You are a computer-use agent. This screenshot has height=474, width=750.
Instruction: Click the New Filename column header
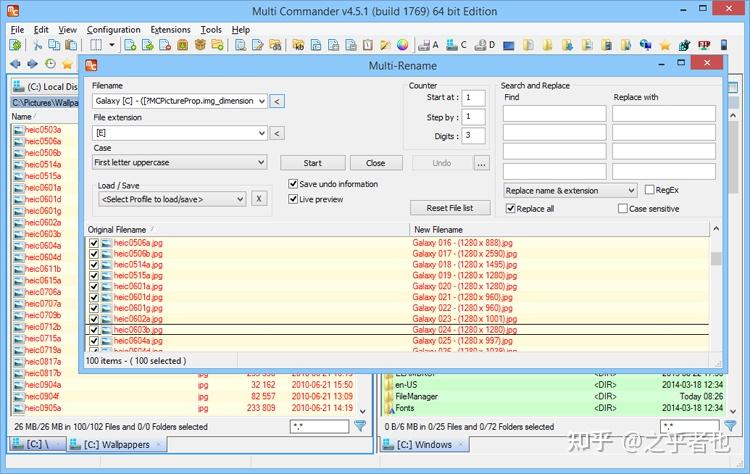[x=559, y=230]
